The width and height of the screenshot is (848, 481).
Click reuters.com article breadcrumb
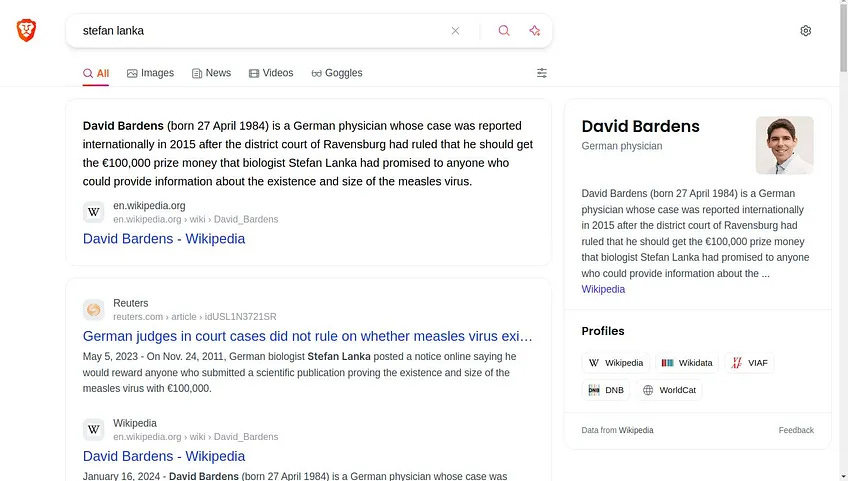pos(195,317)
